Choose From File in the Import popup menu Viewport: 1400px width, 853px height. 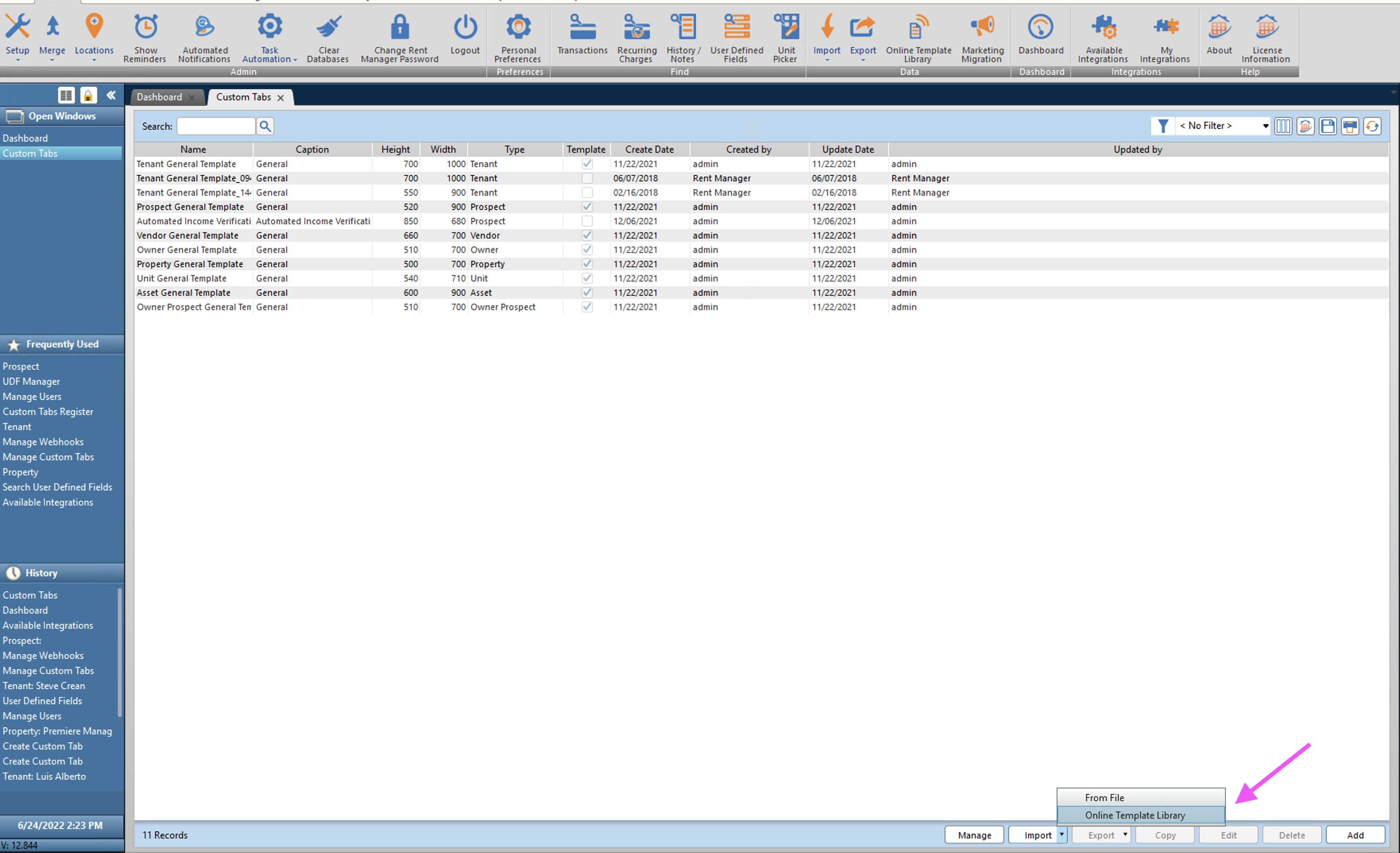click(x=1140, y=797)
